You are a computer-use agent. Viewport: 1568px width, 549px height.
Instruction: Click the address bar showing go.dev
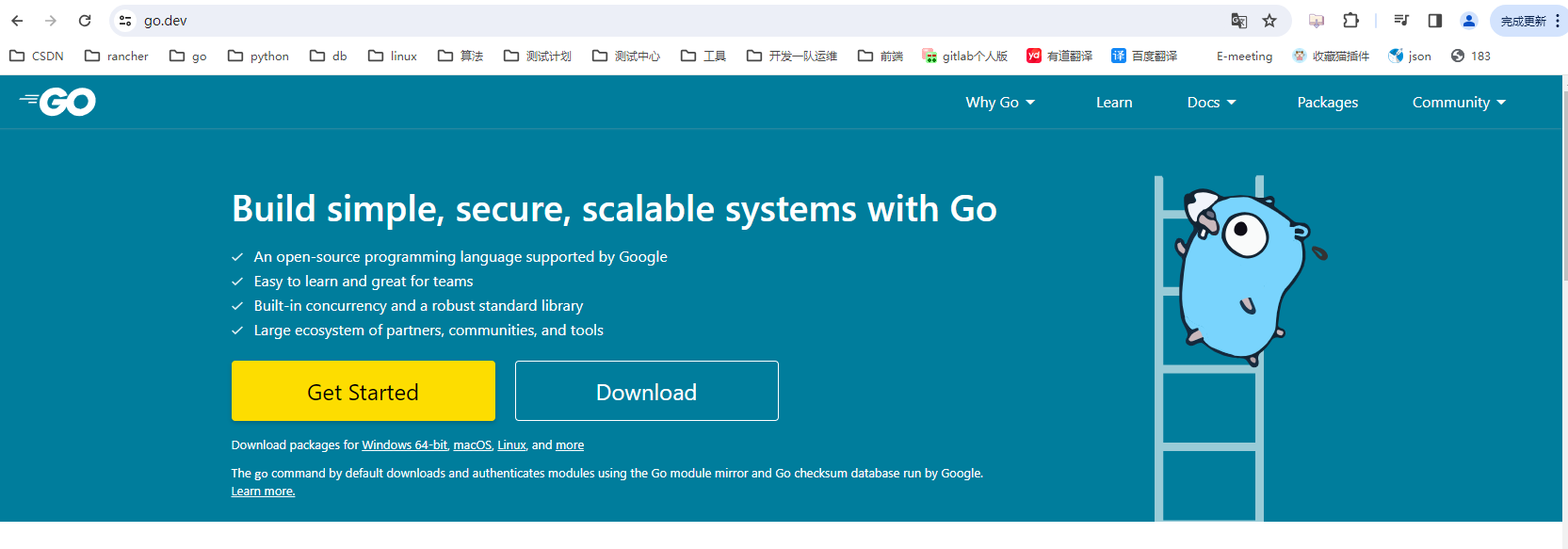pos(659,21)
